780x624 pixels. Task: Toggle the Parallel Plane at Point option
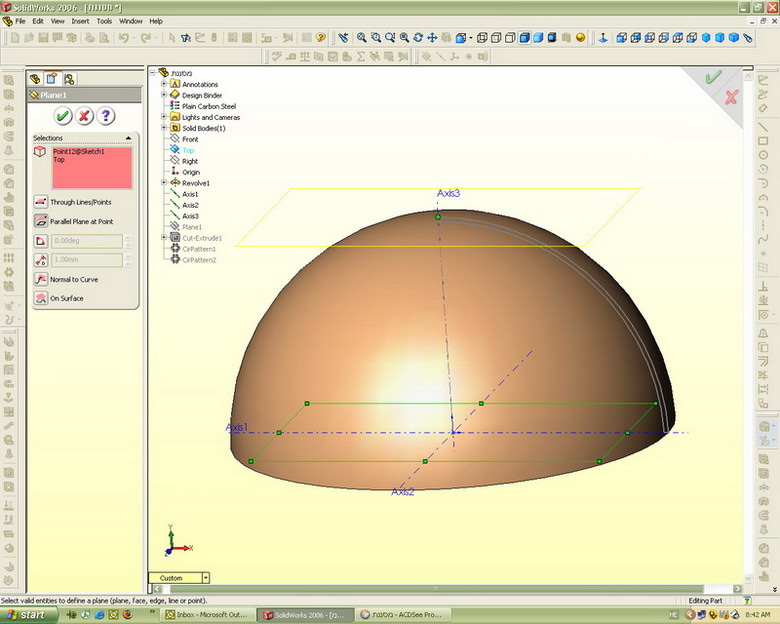click(x=41, y=221)
